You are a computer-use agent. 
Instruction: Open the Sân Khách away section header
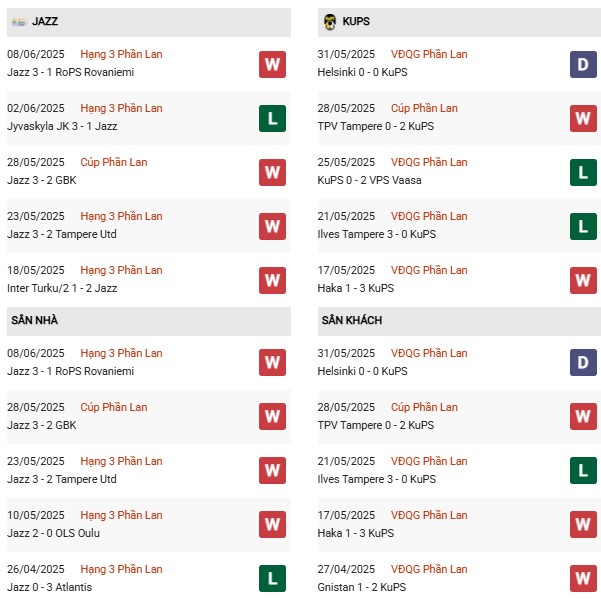[x=459, y=321]
